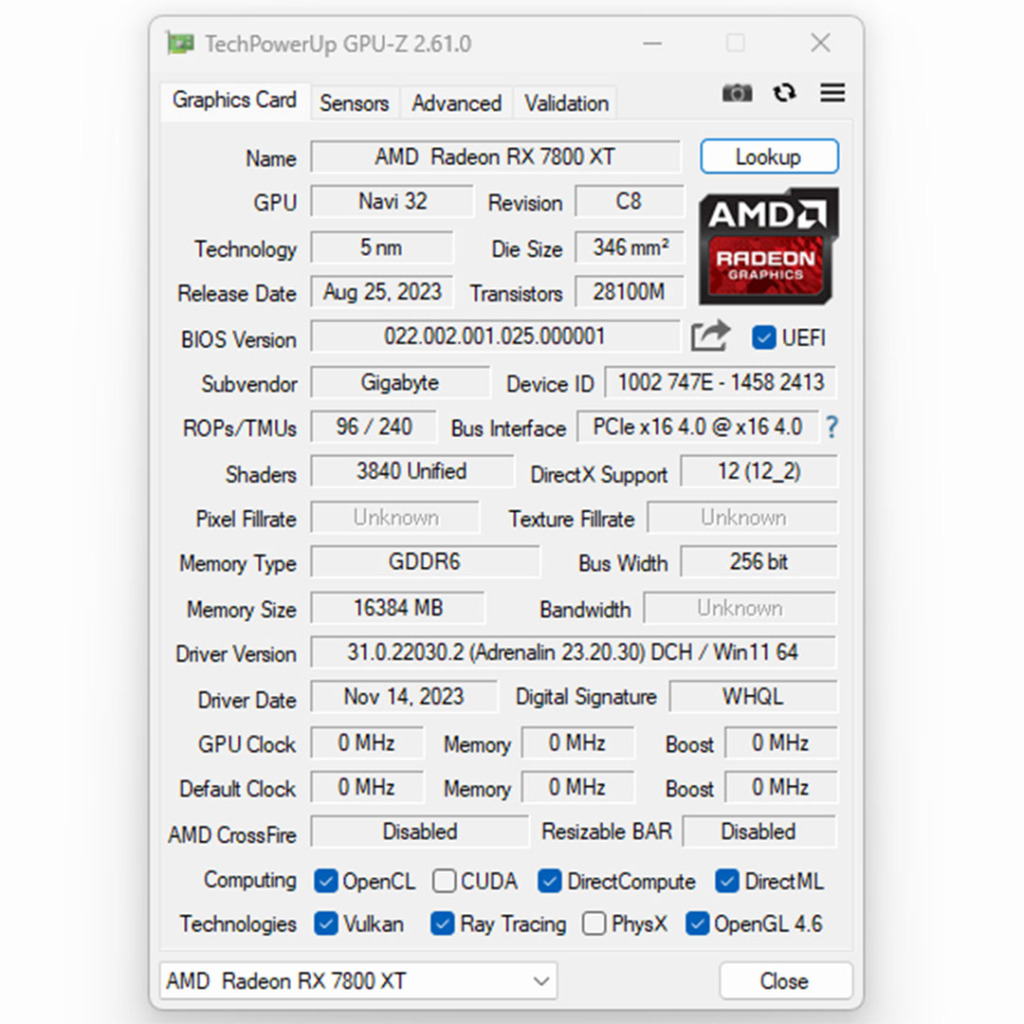Click the Default Clock row Memory field

(577, 788)
